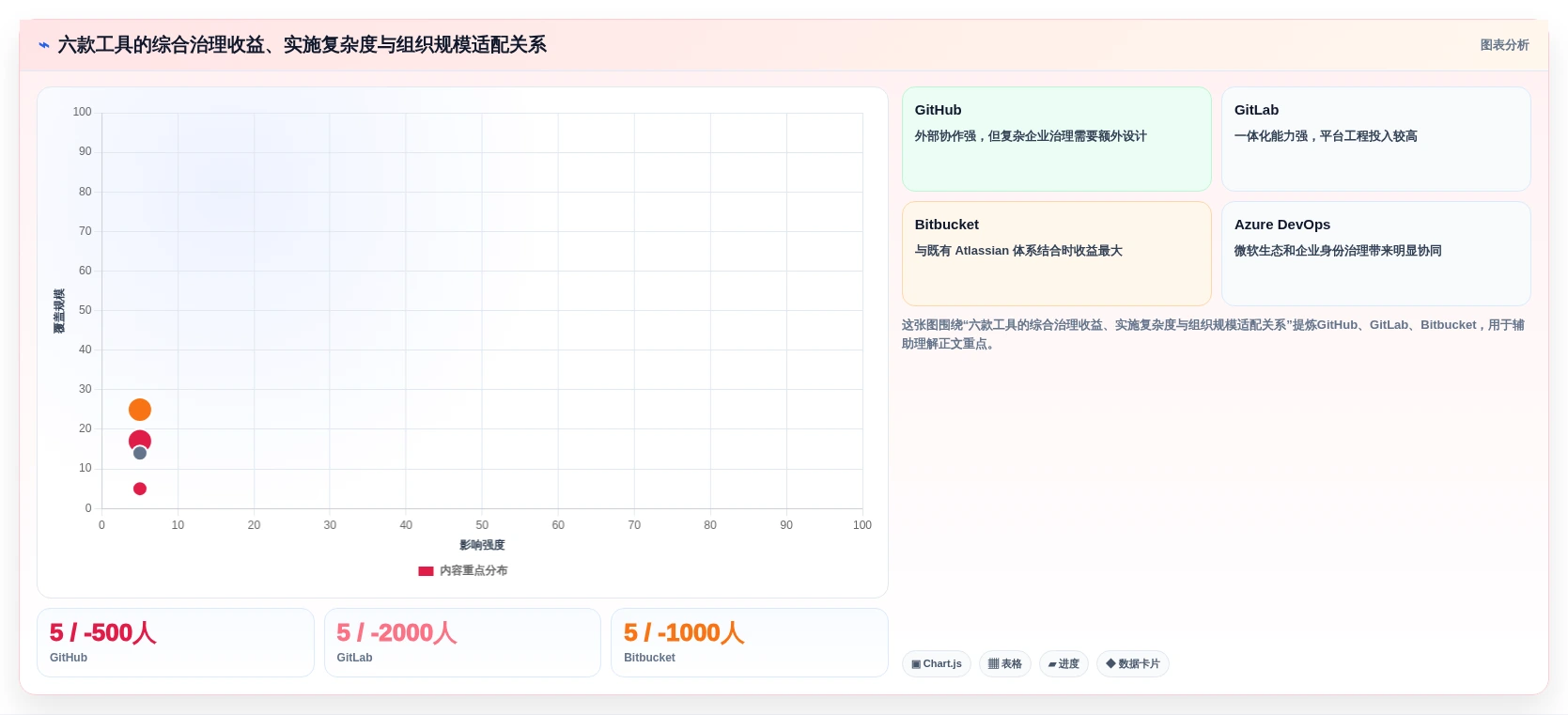Select the smallest red bubble near the bottom

(140, 489)
